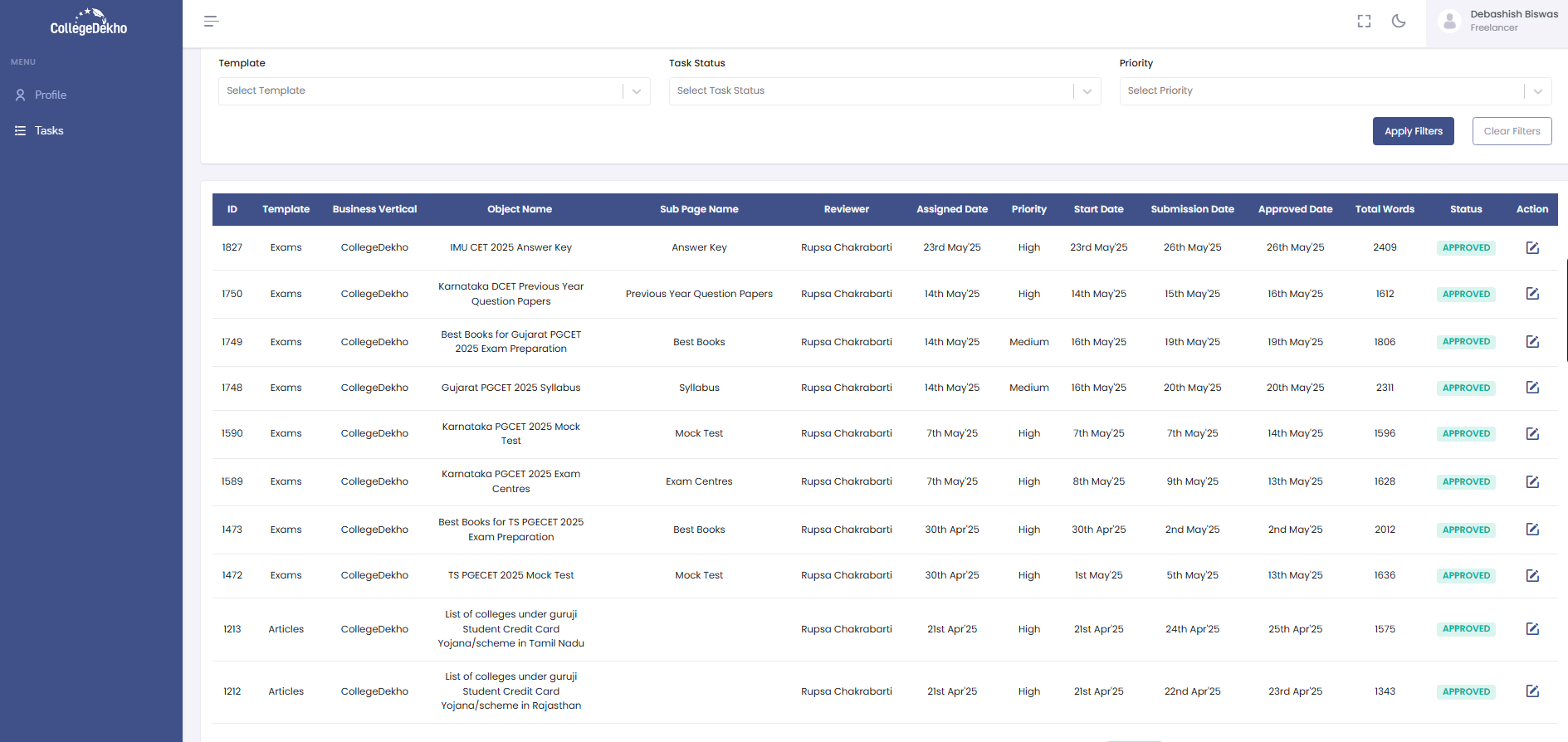Enter fullscreen mode using the expand icon
The height and width of the screenshot is (742, 1568).
(1364, 22)
